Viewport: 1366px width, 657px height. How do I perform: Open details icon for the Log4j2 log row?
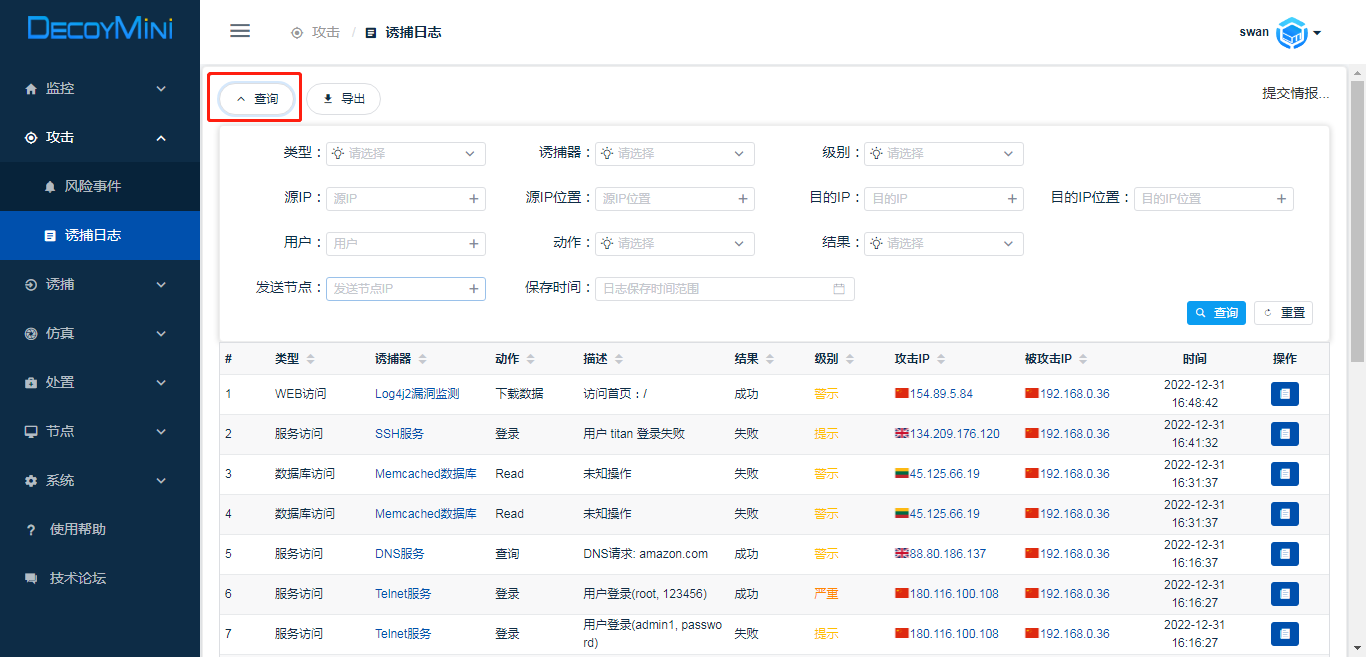[1284, 394]
